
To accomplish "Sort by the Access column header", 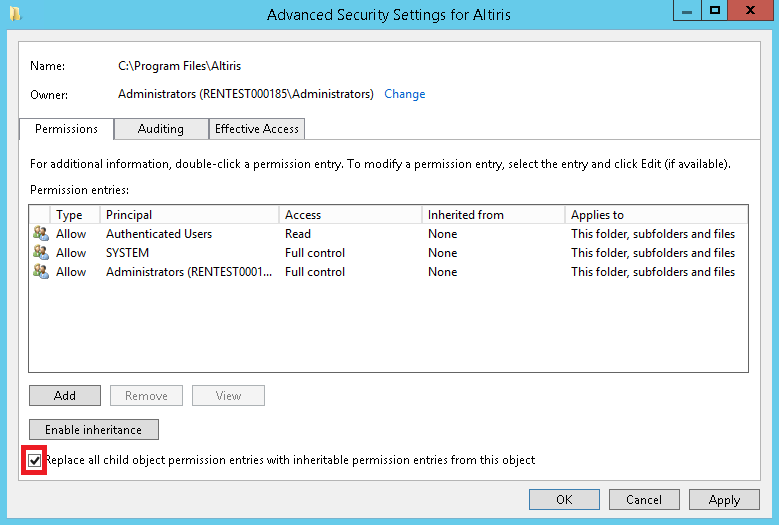I will [350, 215].
